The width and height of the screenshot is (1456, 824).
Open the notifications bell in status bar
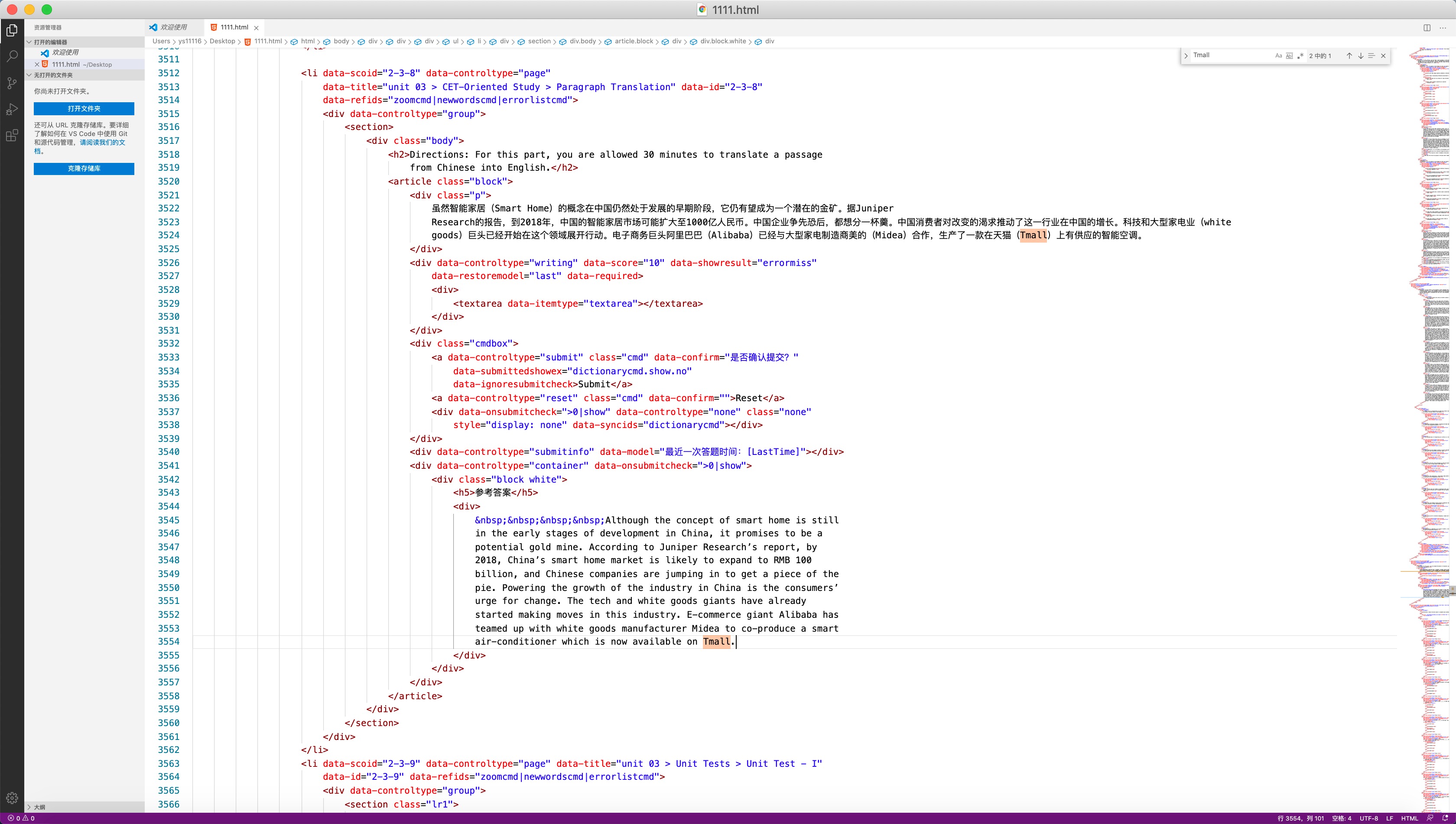[x=1445, y=818]
